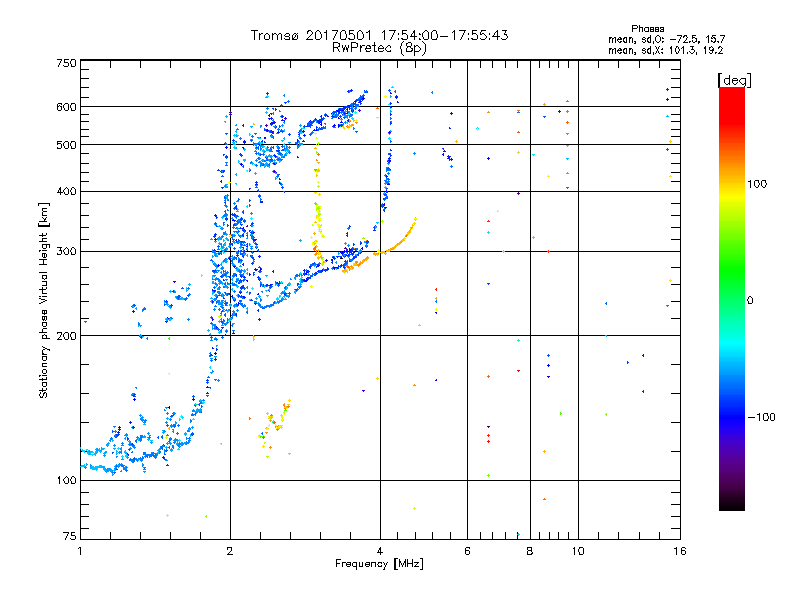Image resolution: width=800 pixels, height=600 pixels.
Task: Click the 16 MHz x-axis tick label
Action: 680,551
